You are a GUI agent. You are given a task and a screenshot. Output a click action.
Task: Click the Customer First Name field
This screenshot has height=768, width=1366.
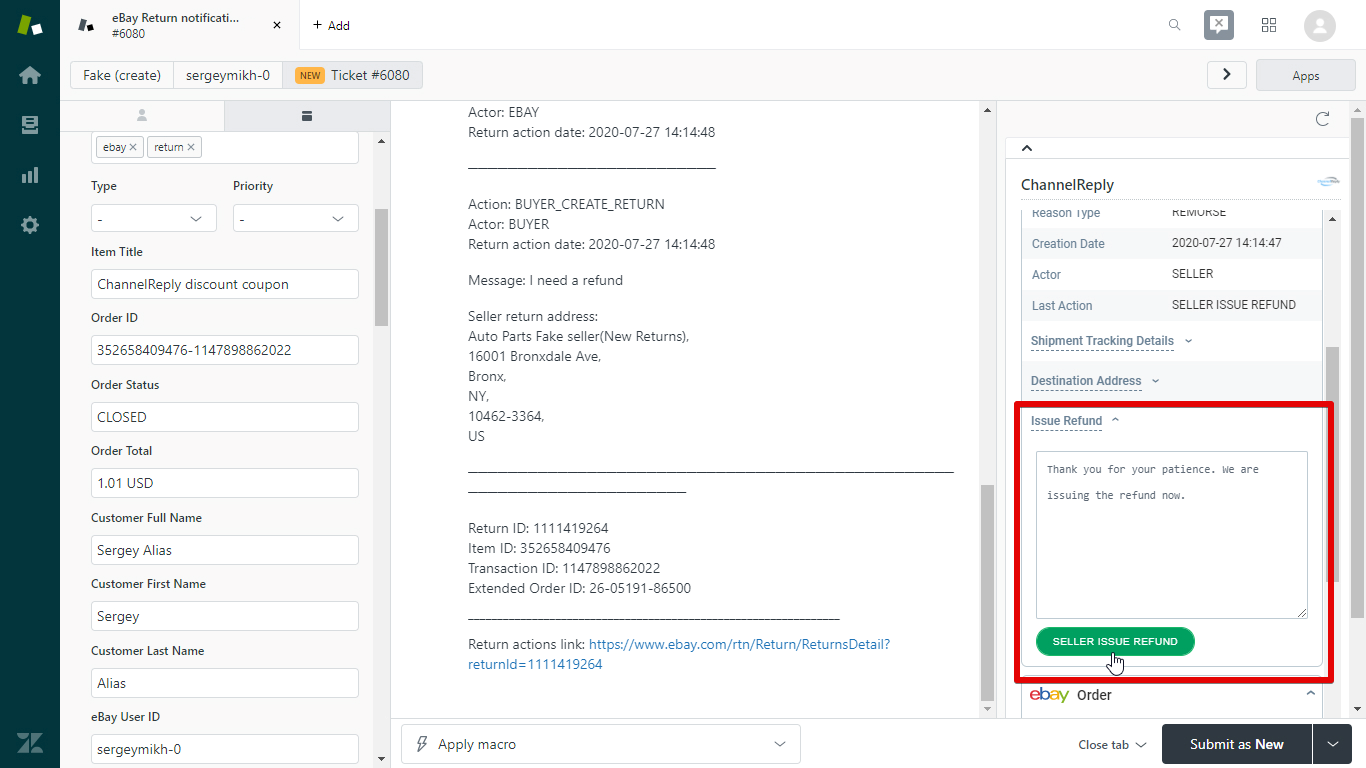pyautogui.click(x=225, y=616)
